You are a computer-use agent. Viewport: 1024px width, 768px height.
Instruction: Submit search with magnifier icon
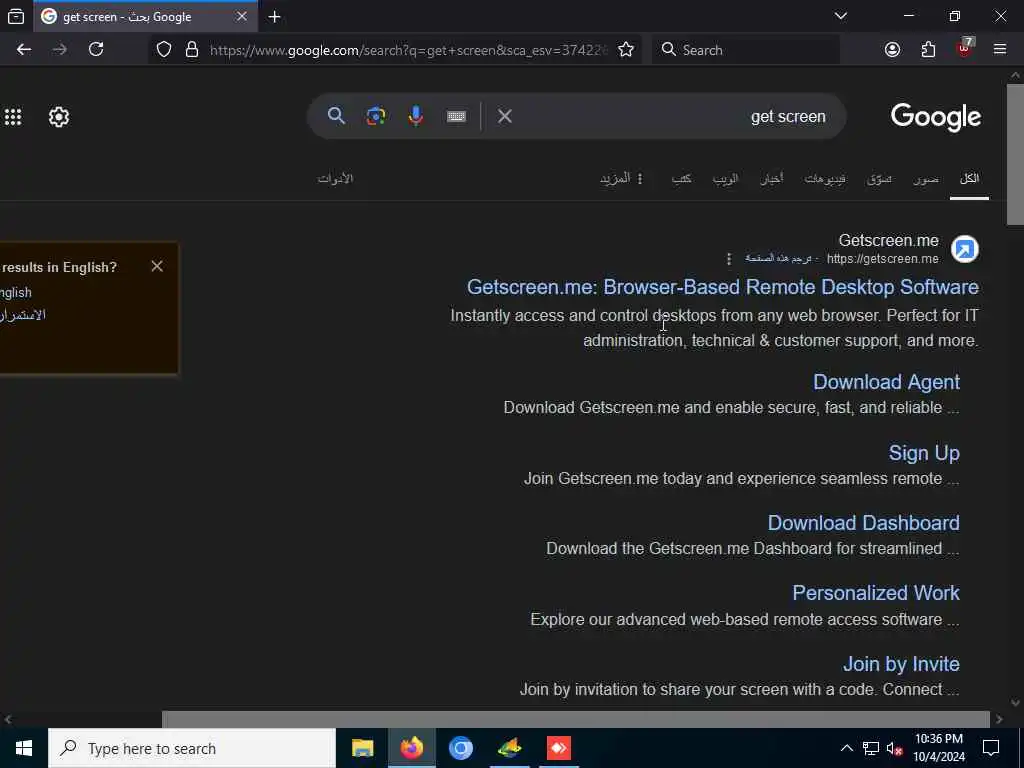tap(336, 116)
